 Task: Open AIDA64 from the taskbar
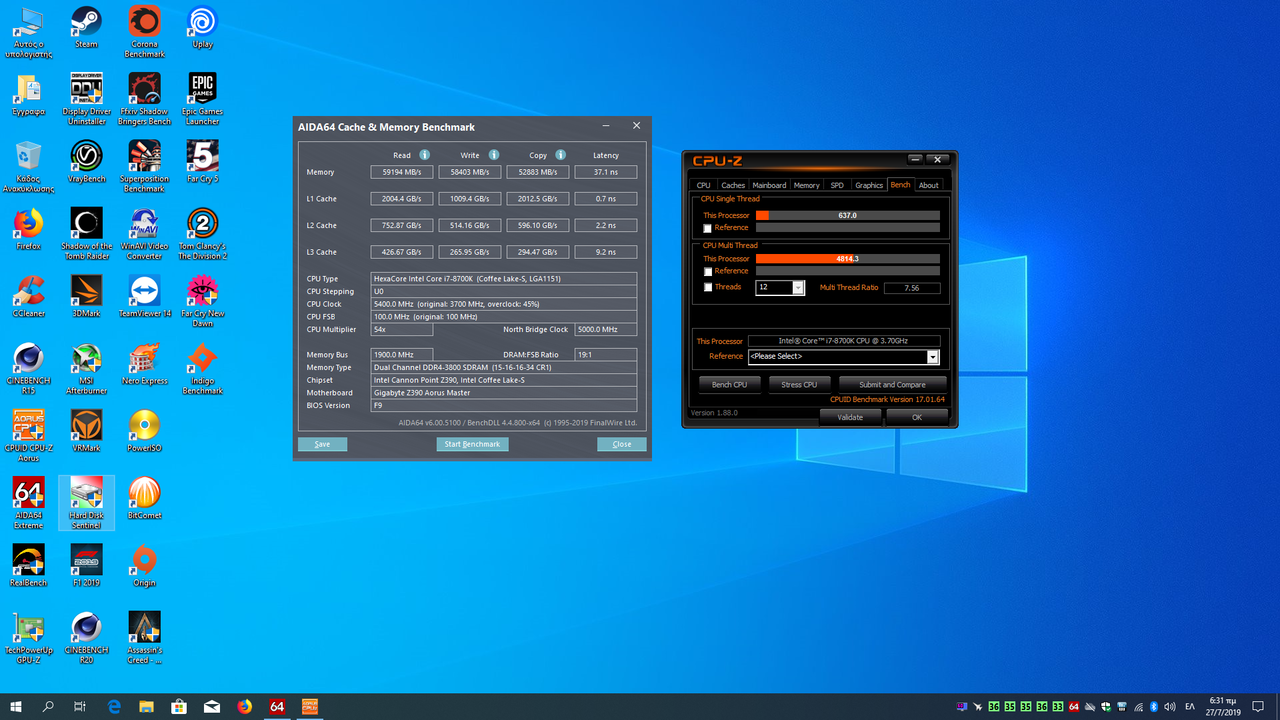coord(277,706)
